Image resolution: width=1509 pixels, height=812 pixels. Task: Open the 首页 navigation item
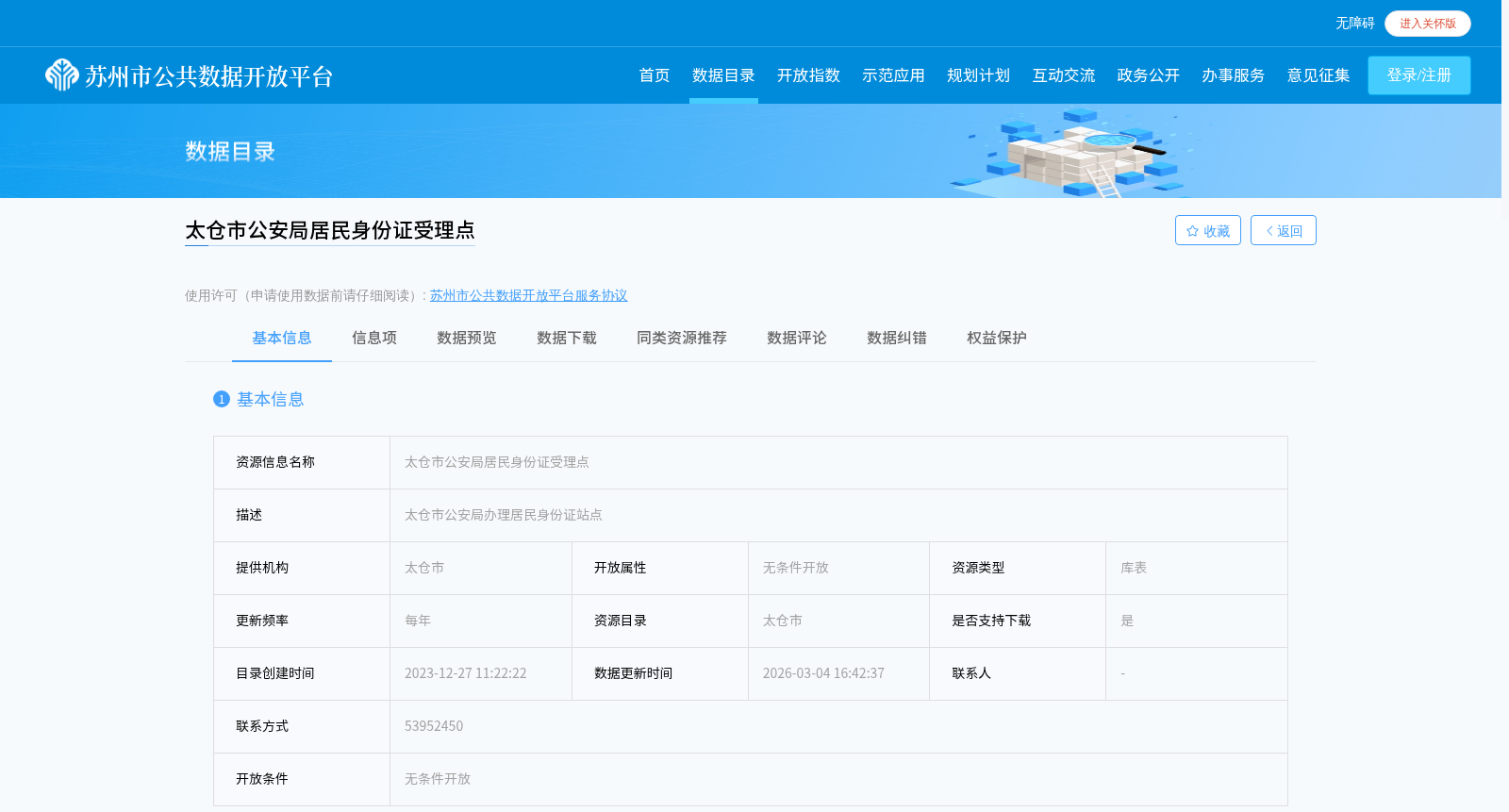[655, 75]
